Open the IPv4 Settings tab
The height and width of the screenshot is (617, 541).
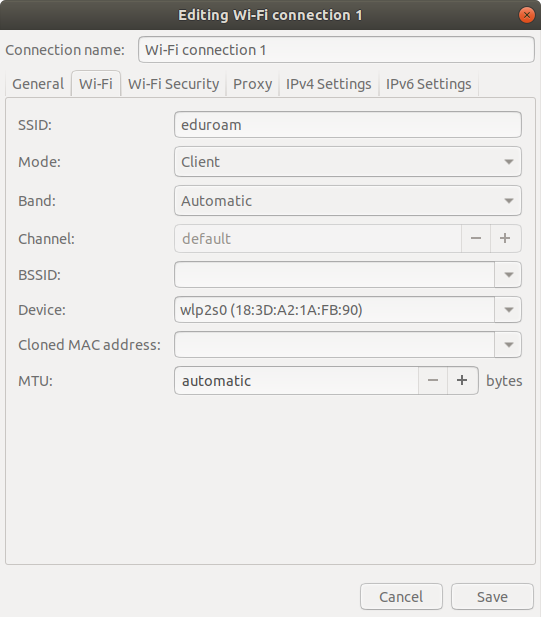coord(329,84)
